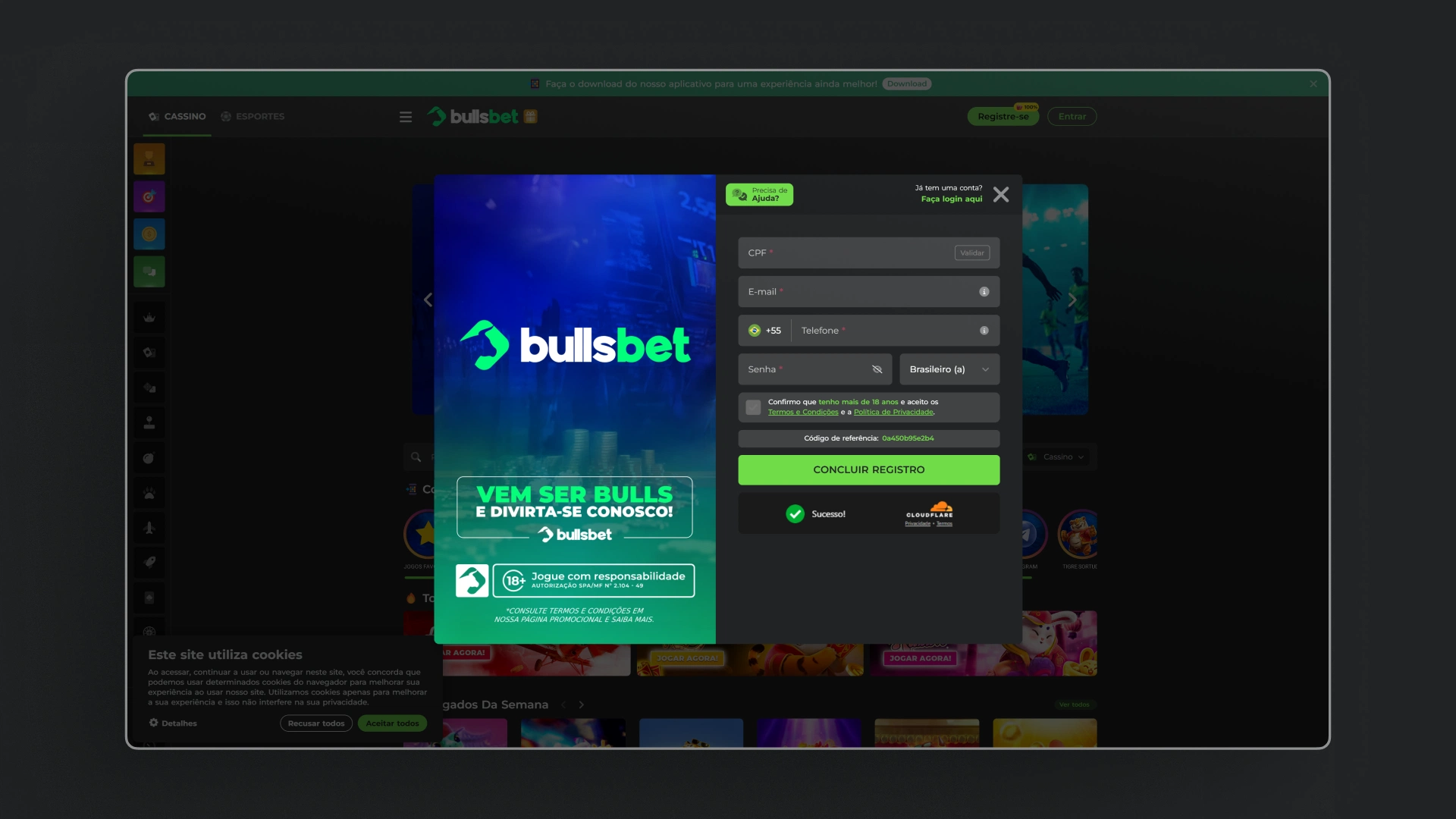Toggle password visibility in the Senha field

877,369
